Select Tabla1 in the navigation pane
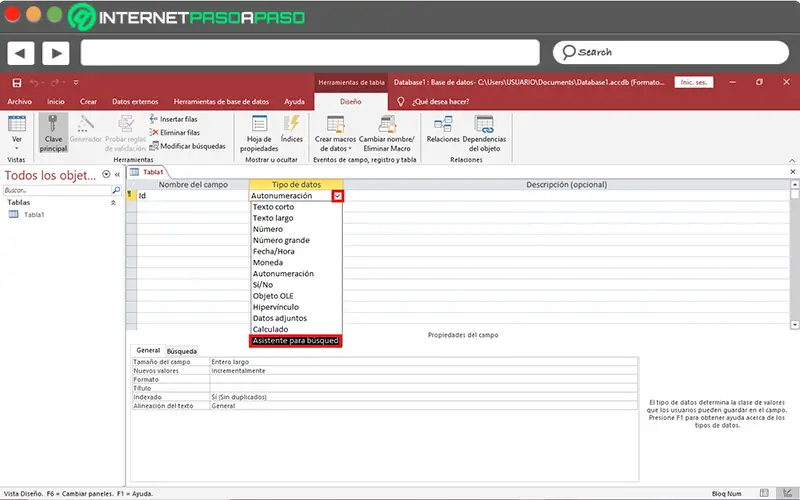Viewport: 800px width, 500px height. click(34, 215)
